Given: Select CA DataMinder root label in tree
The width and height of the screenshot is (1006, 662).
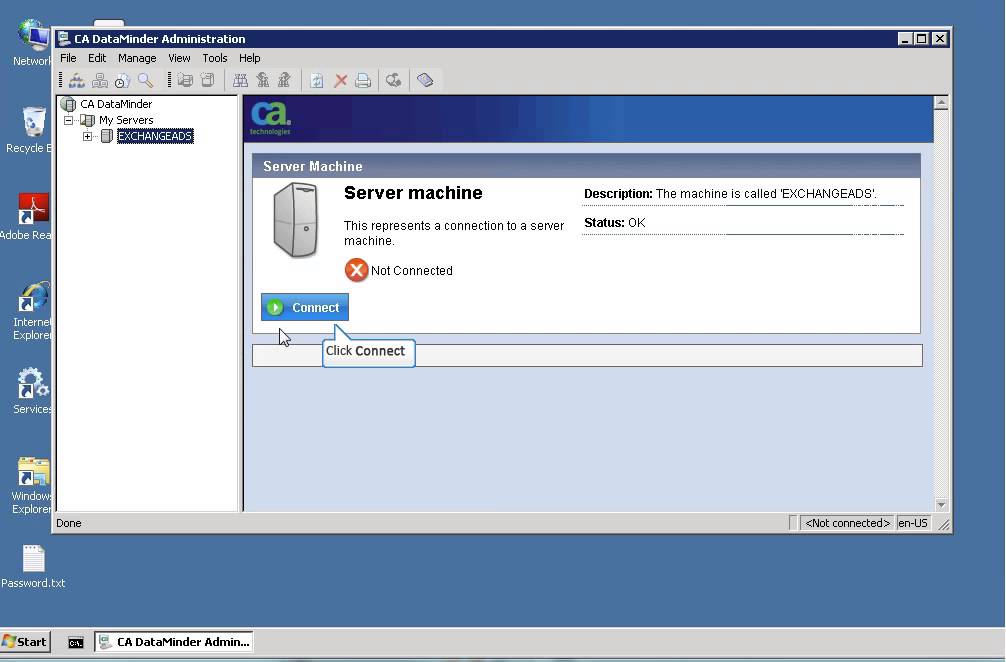Looking at the screenshot, I should tap(116, 104).
